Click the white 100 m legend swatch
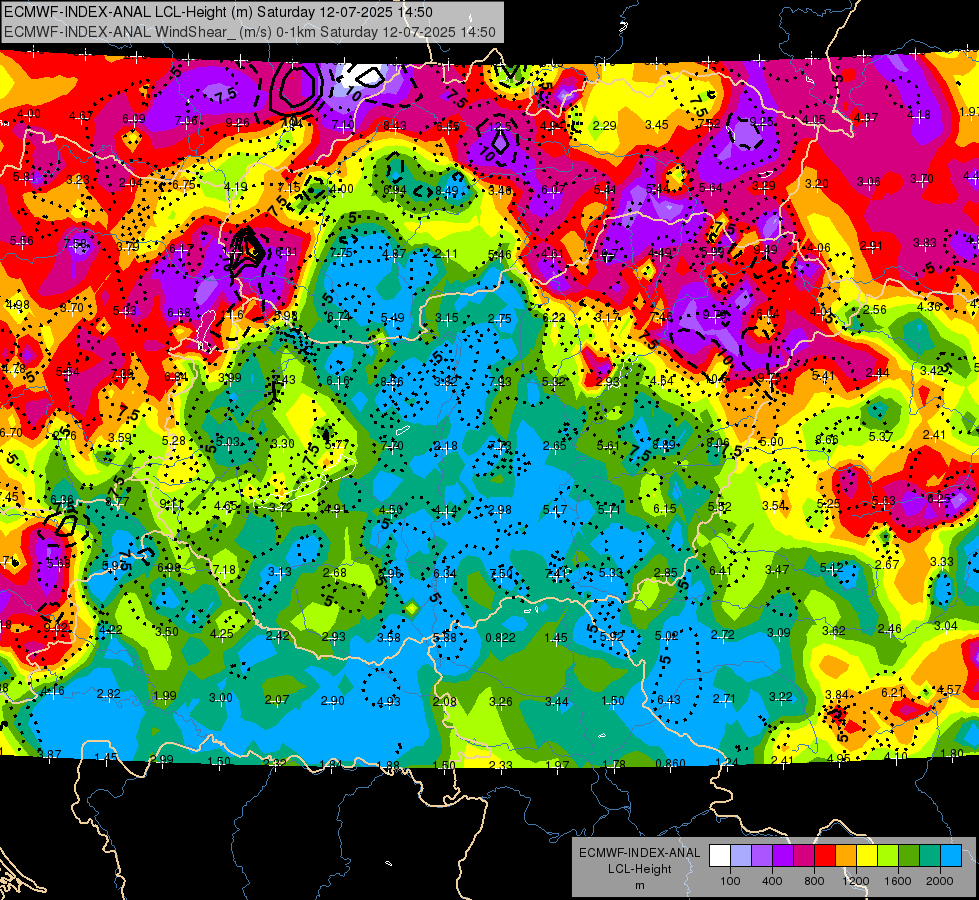 (x=720, y=855)
